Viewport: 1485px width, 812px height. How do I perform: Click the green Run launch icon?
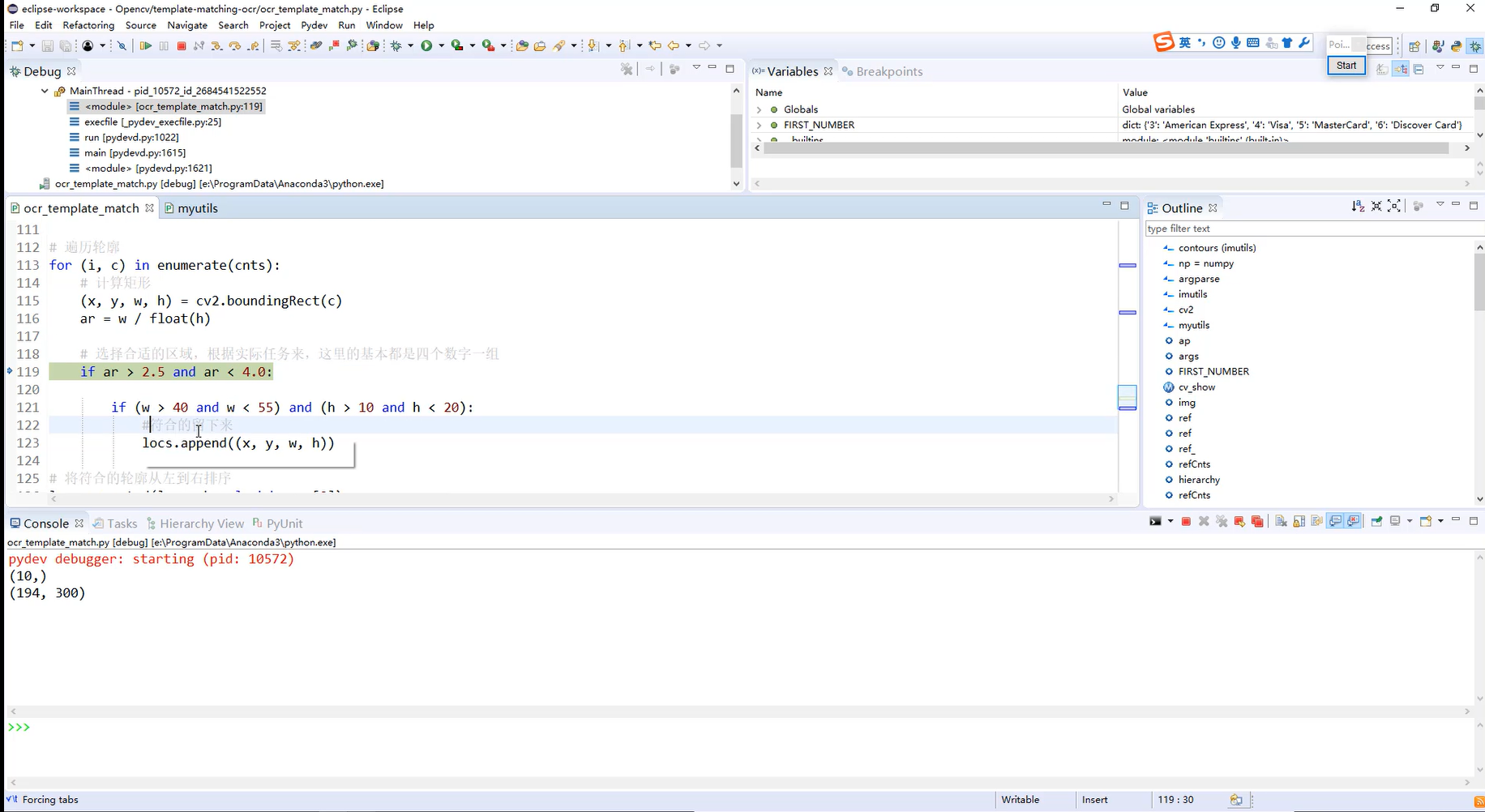(427, 46)
